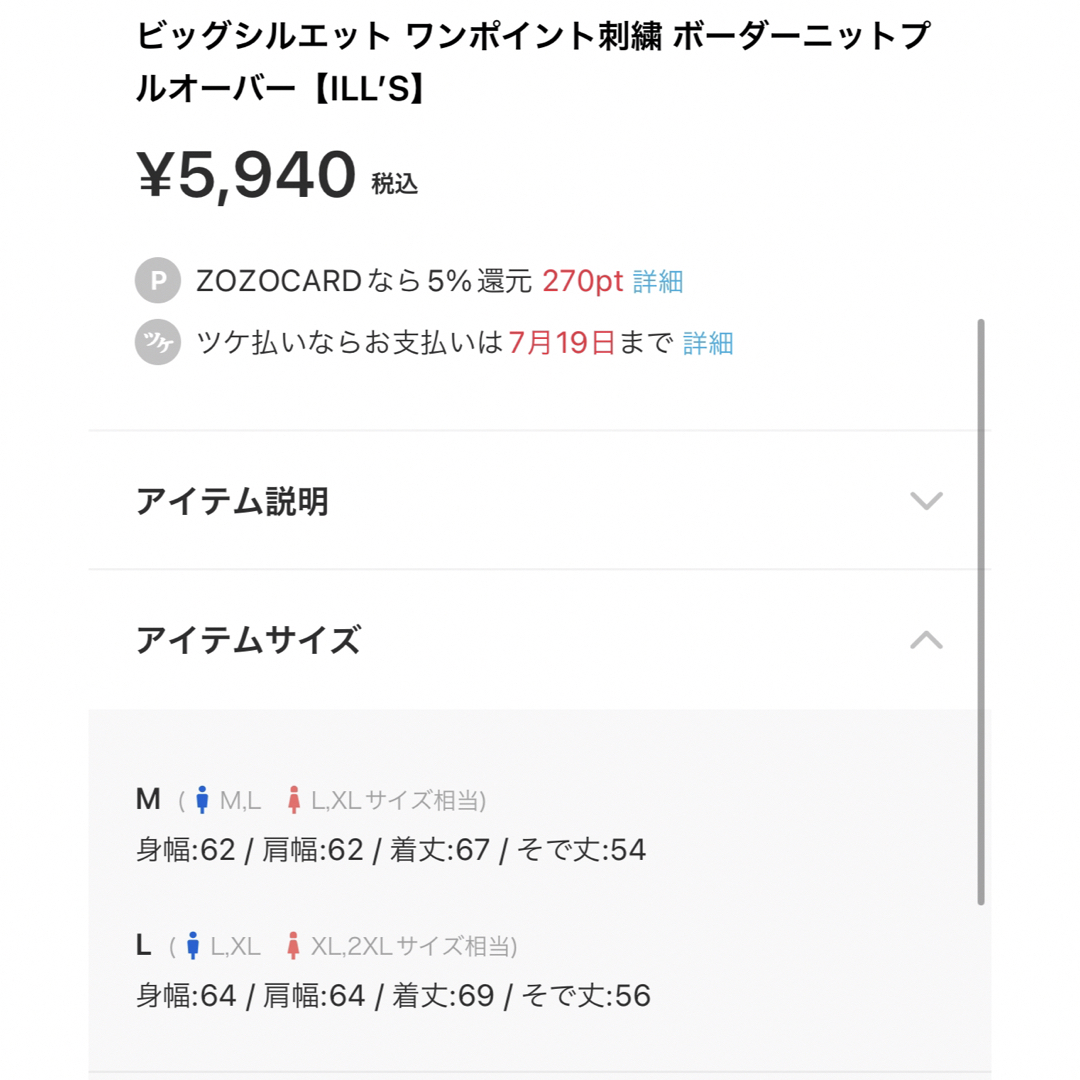The image size is (1080, 1080).
Task: Expand the アイテム説明 chevron arrow
Action: (x=926, y=500)
